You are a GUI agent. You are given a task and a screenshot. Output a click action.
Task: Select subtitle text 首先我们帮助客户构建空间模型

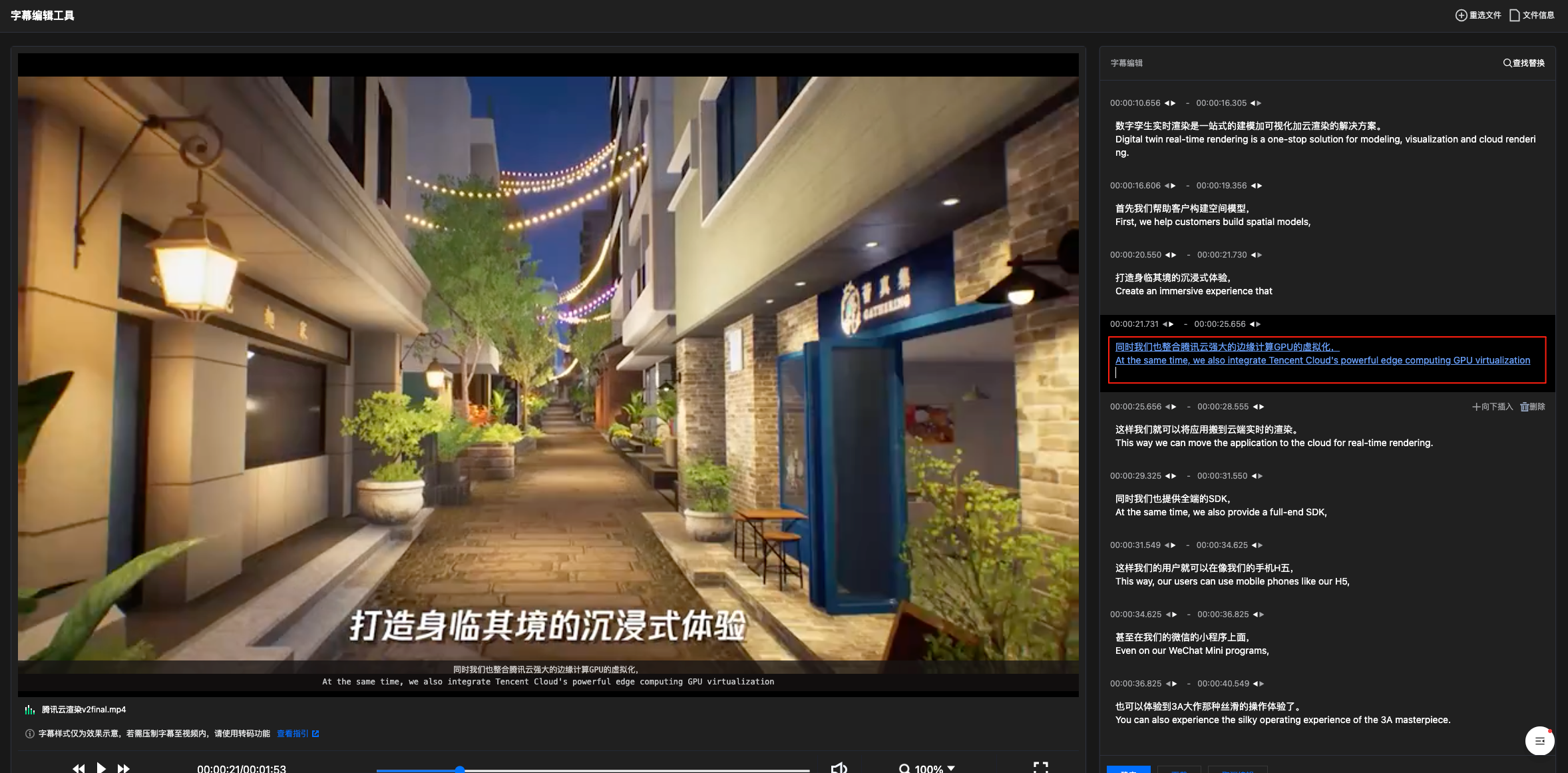click(1181, 208)
